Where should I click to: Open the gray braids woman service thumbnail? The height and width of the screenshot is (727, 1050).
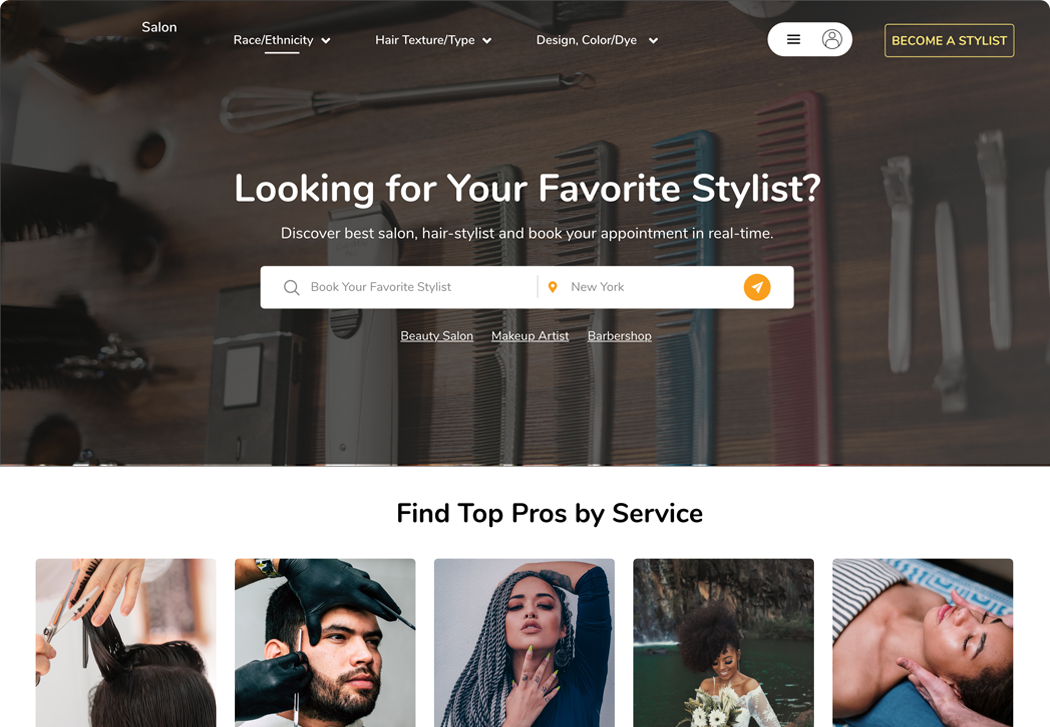[x=524, y=643]
